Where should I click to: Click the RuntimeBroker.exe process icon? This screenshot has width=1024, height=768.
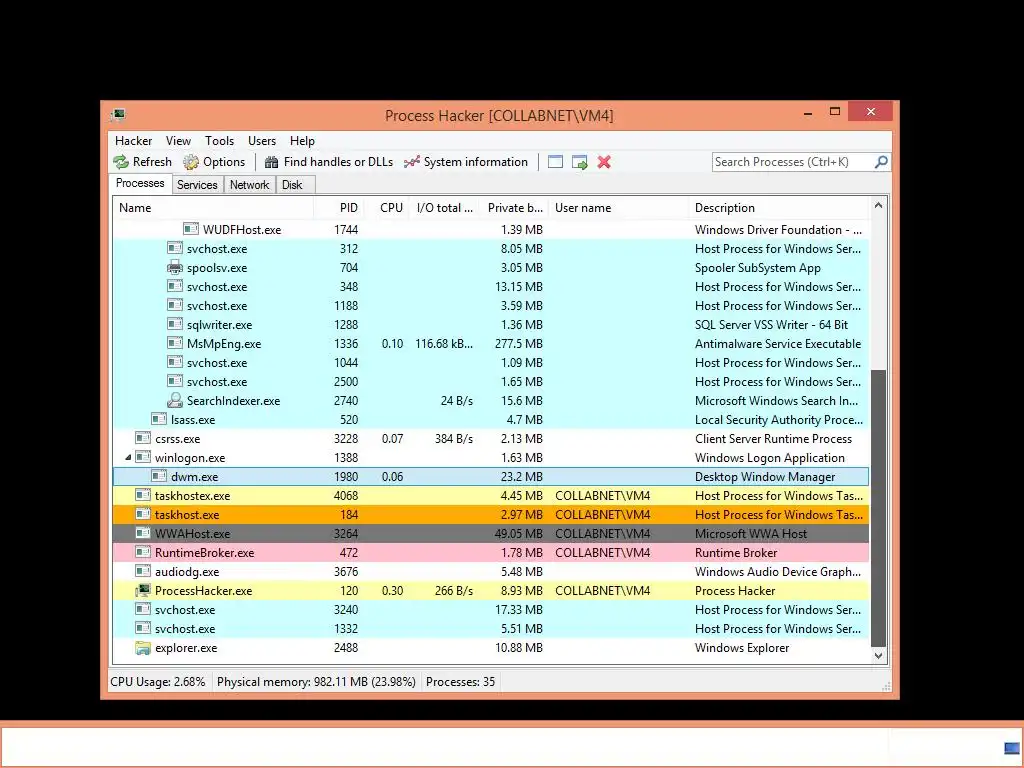pos(142,552)
